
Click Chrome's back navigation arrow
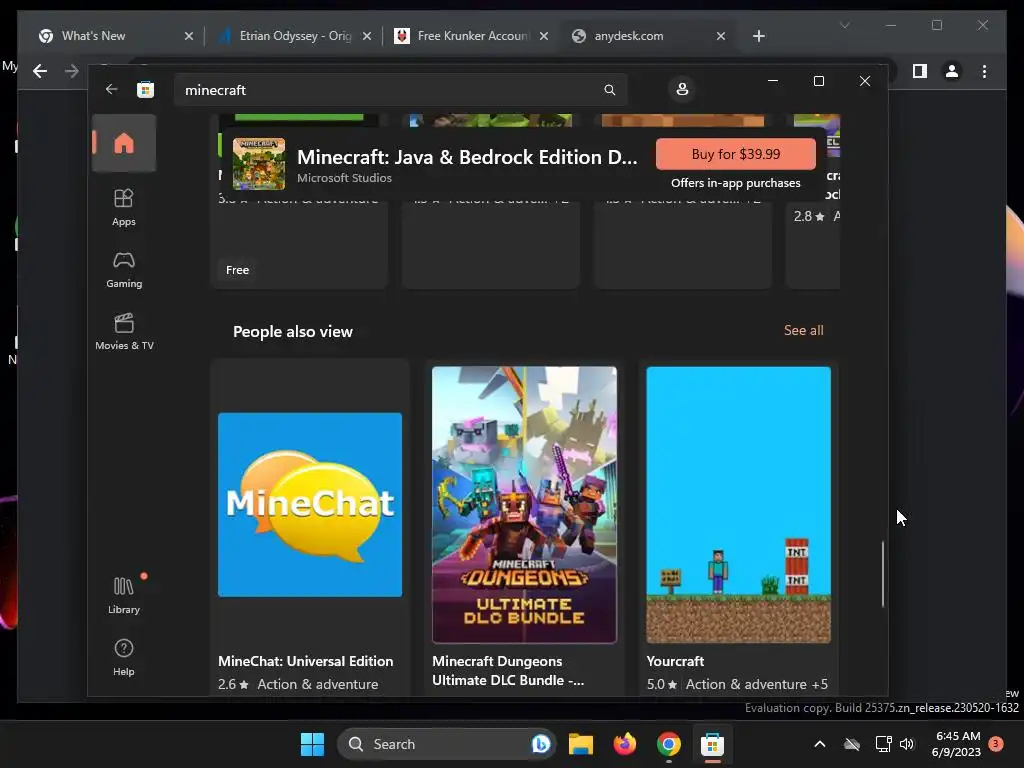click(40, 71)
